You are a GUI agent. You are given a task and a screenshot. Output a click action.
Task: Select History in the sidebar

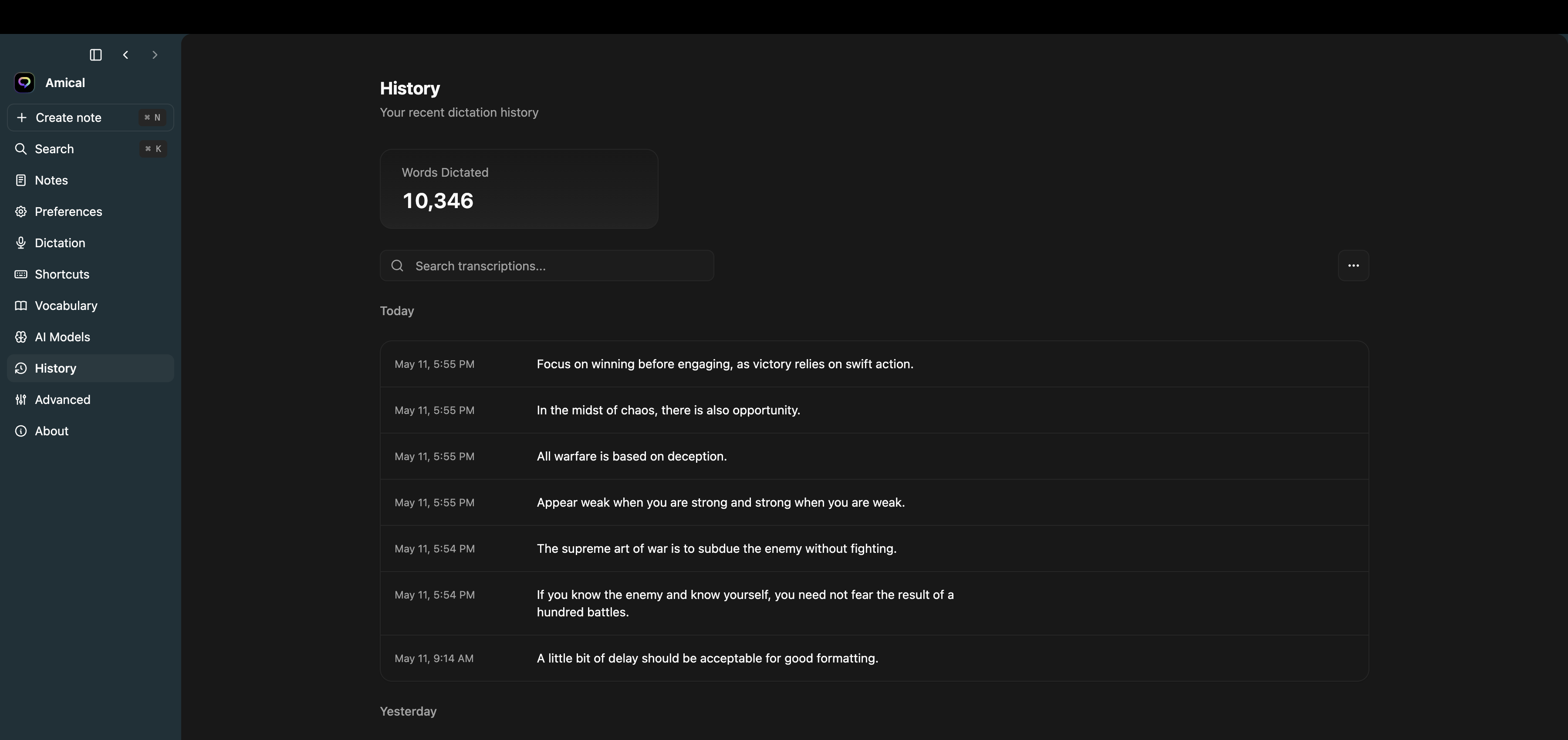coord(90,368)
